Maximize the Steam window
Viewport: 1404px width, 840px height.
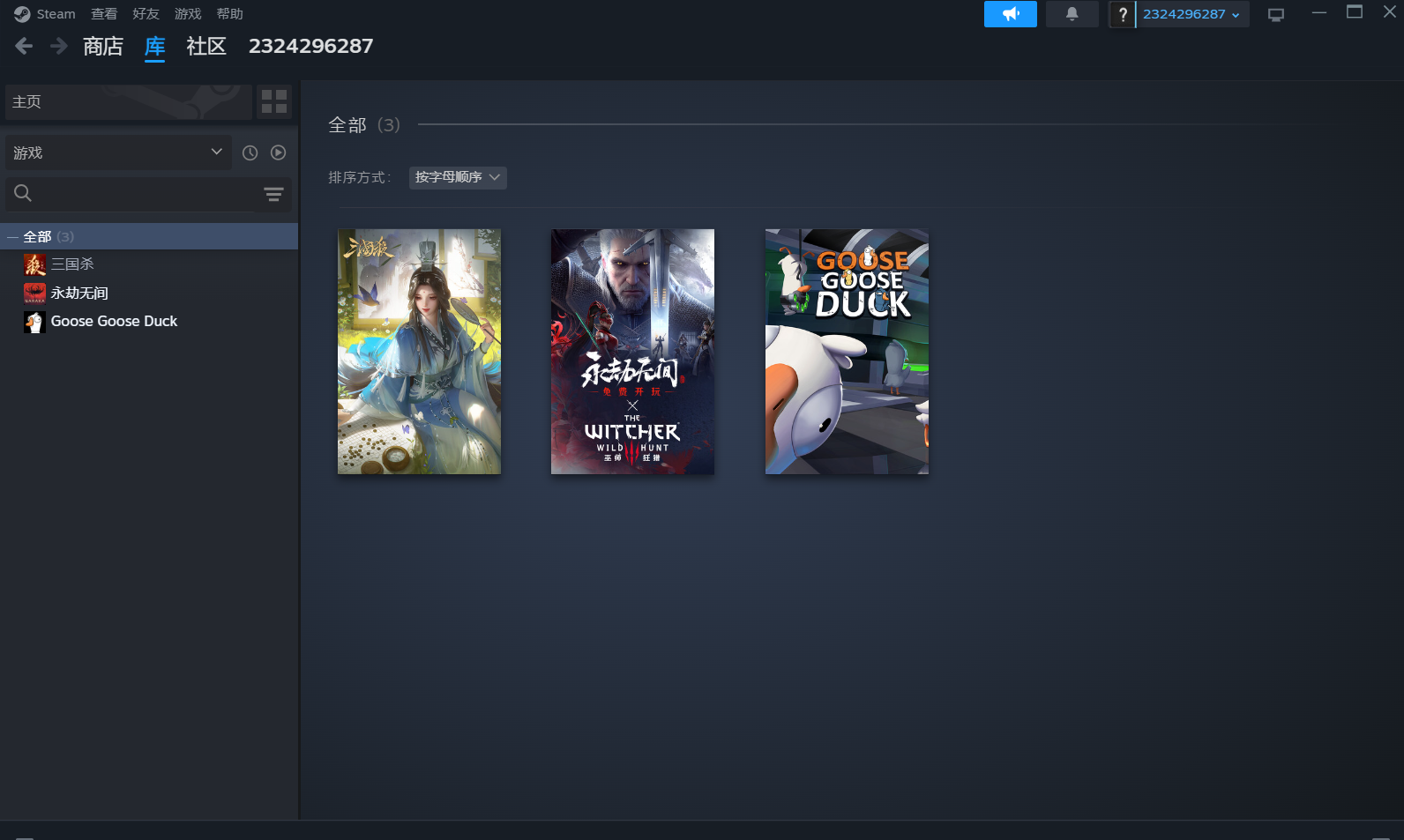(x=1355, y=12)
